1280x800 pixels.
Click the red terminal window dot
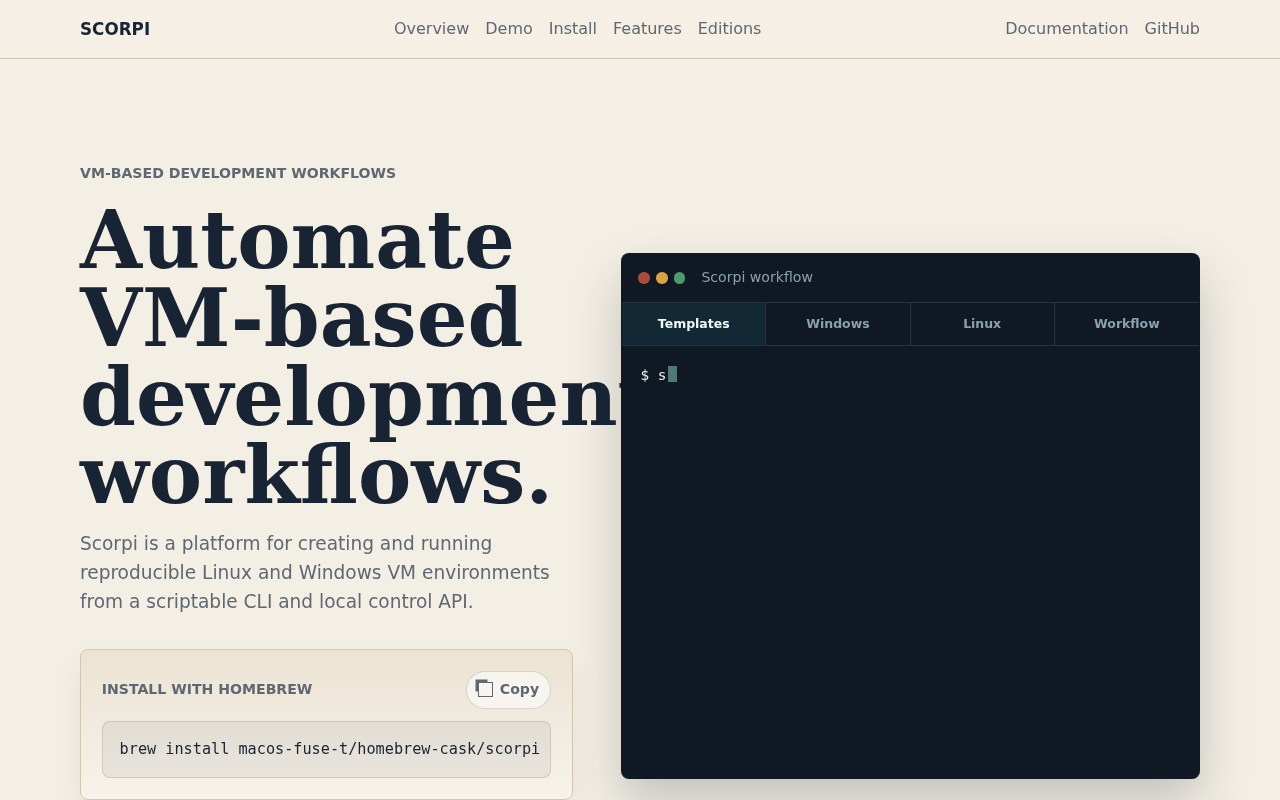click(644, 278)
